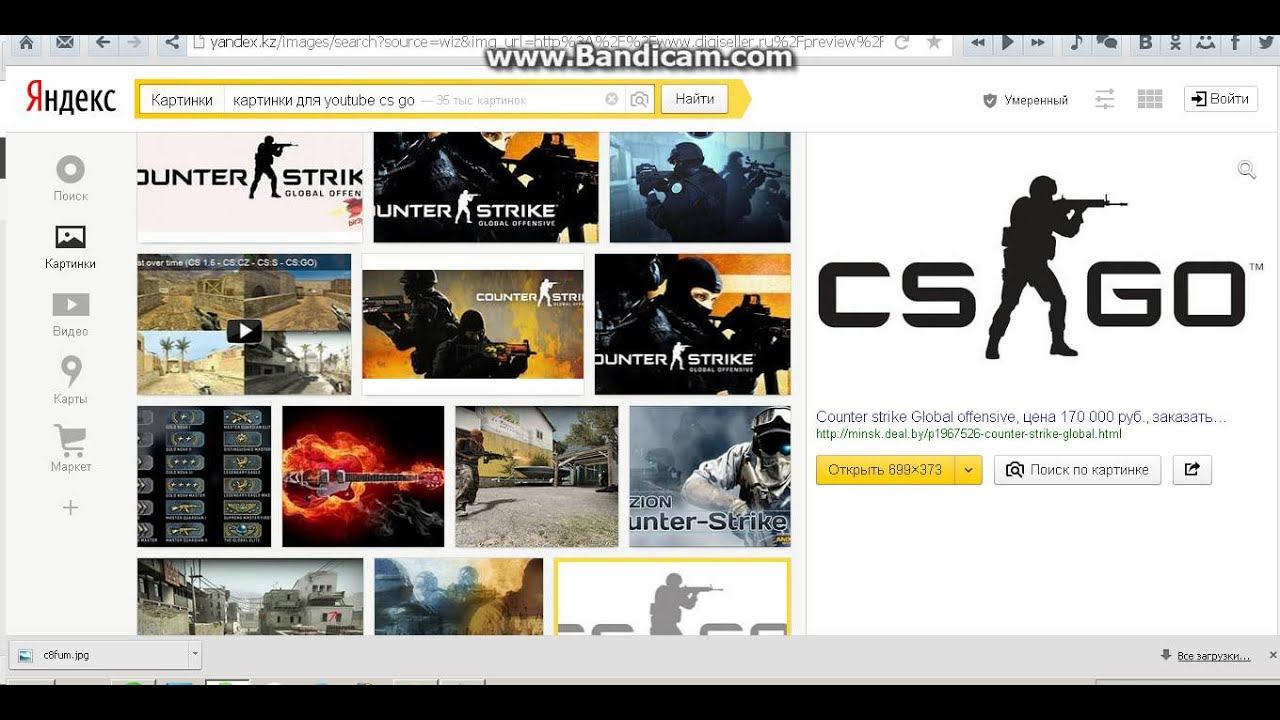Open the dropdown arrow for c8fum.jpg download
The width and height of the screenshot is (1280, 720).
pos(194,655)
